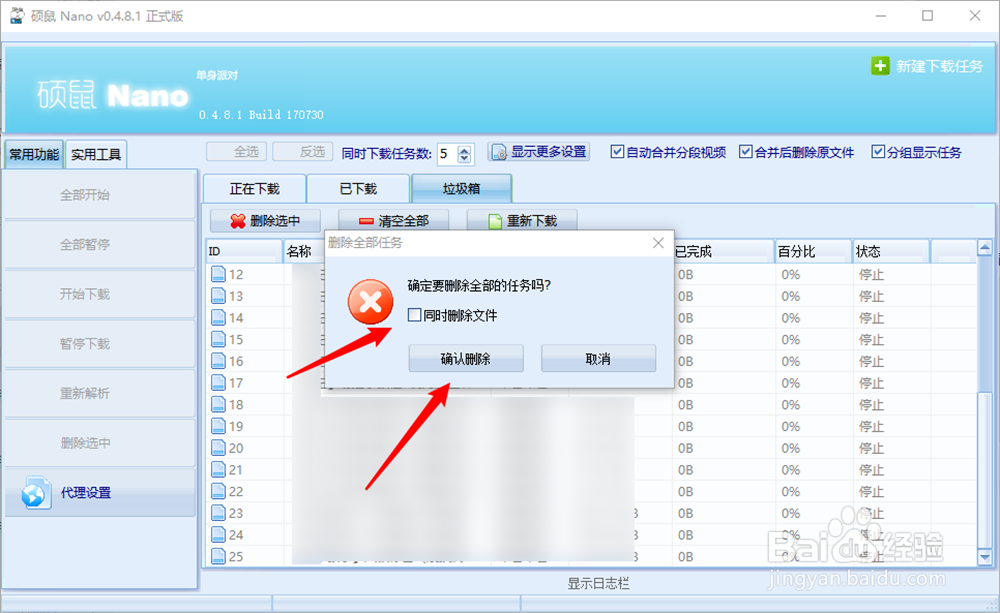Click sidebar 全部开始 button
1000x613 pixels.
100,195
